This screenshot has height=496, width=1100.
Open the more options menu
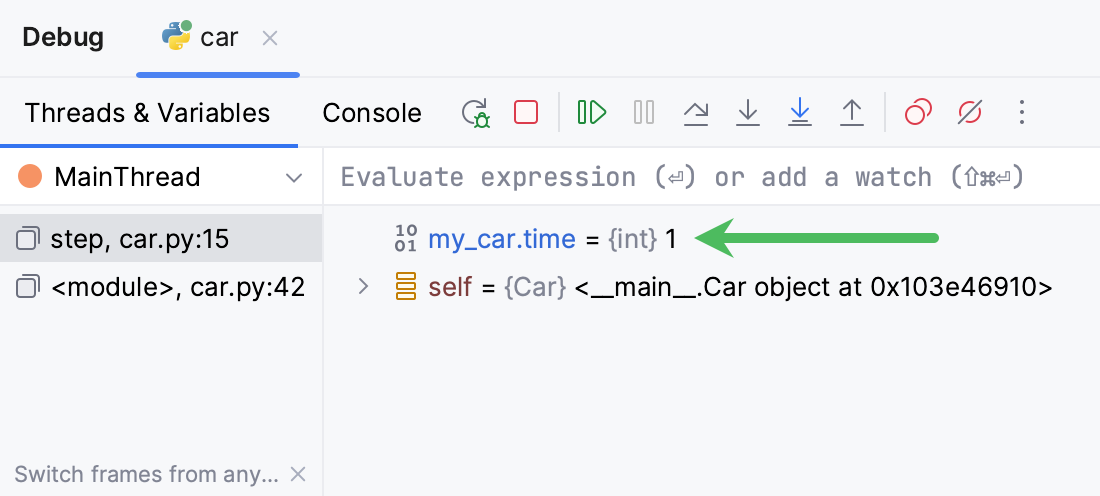point(1021,112)
